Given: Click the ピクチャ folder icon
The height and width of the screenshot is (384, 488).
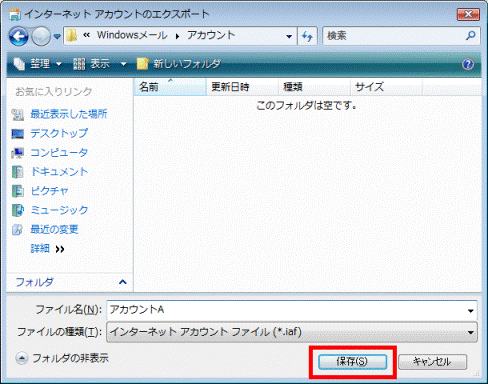Looking at the screenshot, I should pyautogui.click(x=18, y=191).
